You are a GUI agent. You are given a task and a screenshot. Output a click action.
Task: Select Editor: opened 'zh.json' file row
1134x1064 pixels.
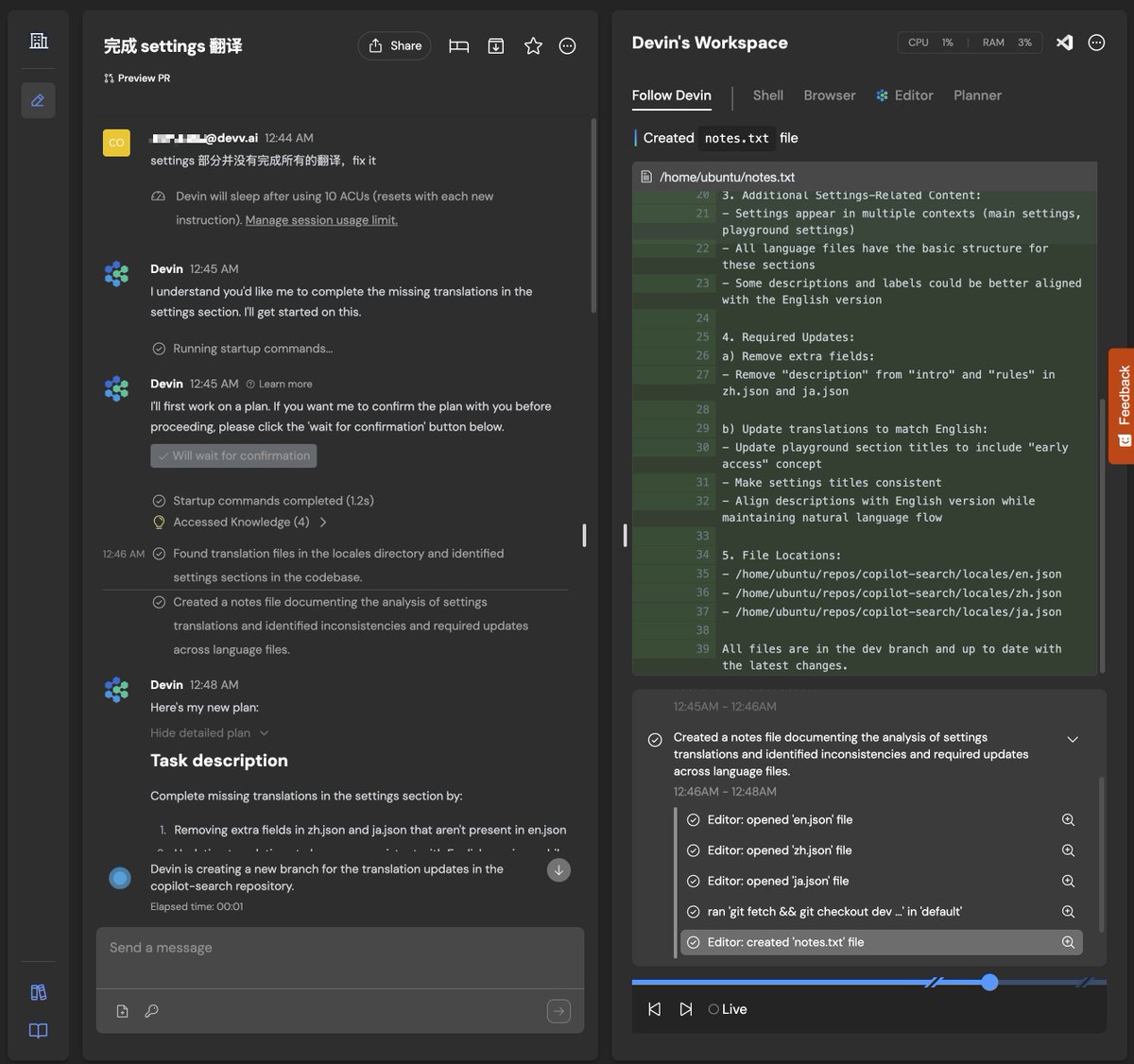click(881, 850)
